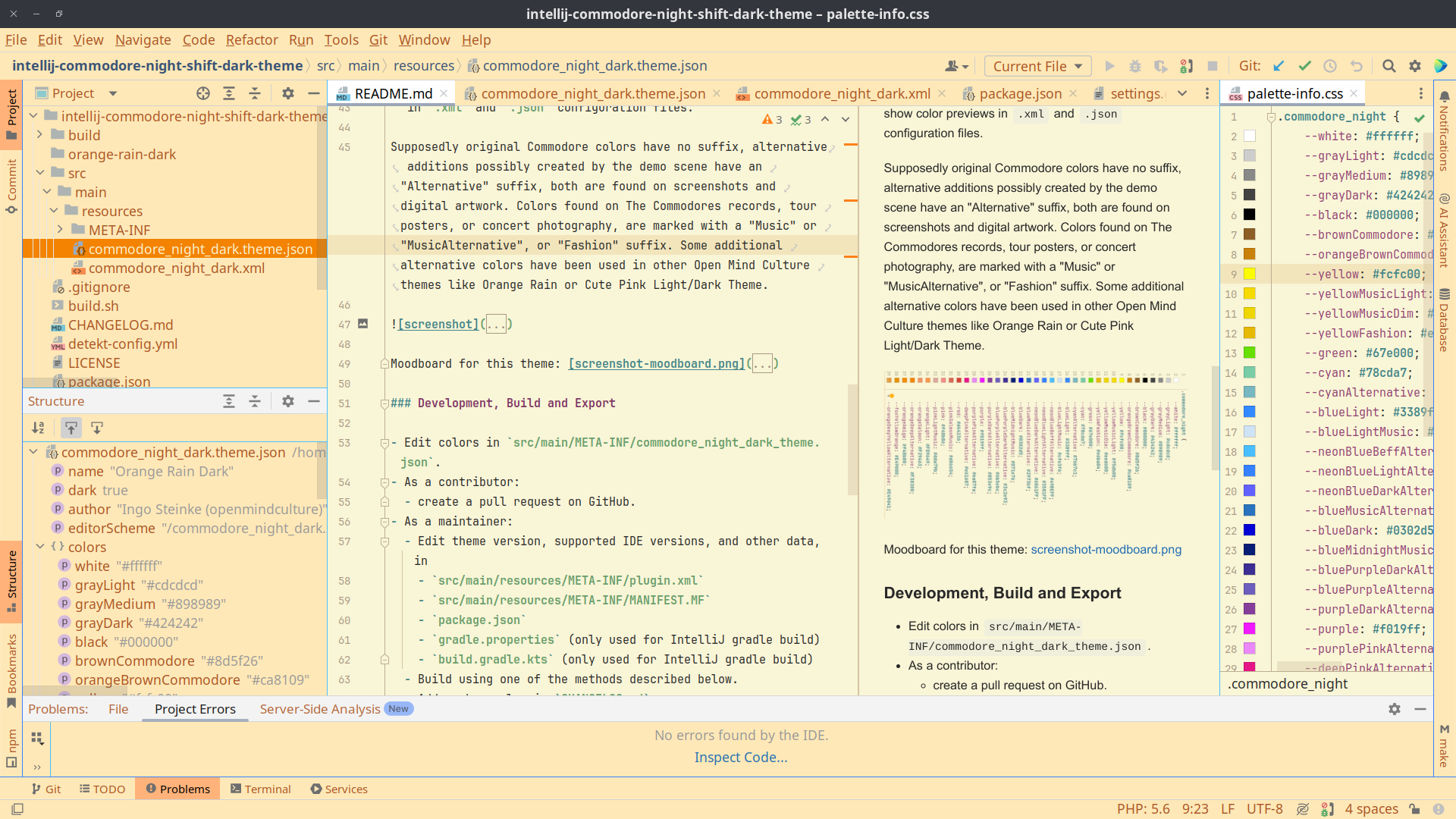Click the Inspect Code... link

[740, 757]
